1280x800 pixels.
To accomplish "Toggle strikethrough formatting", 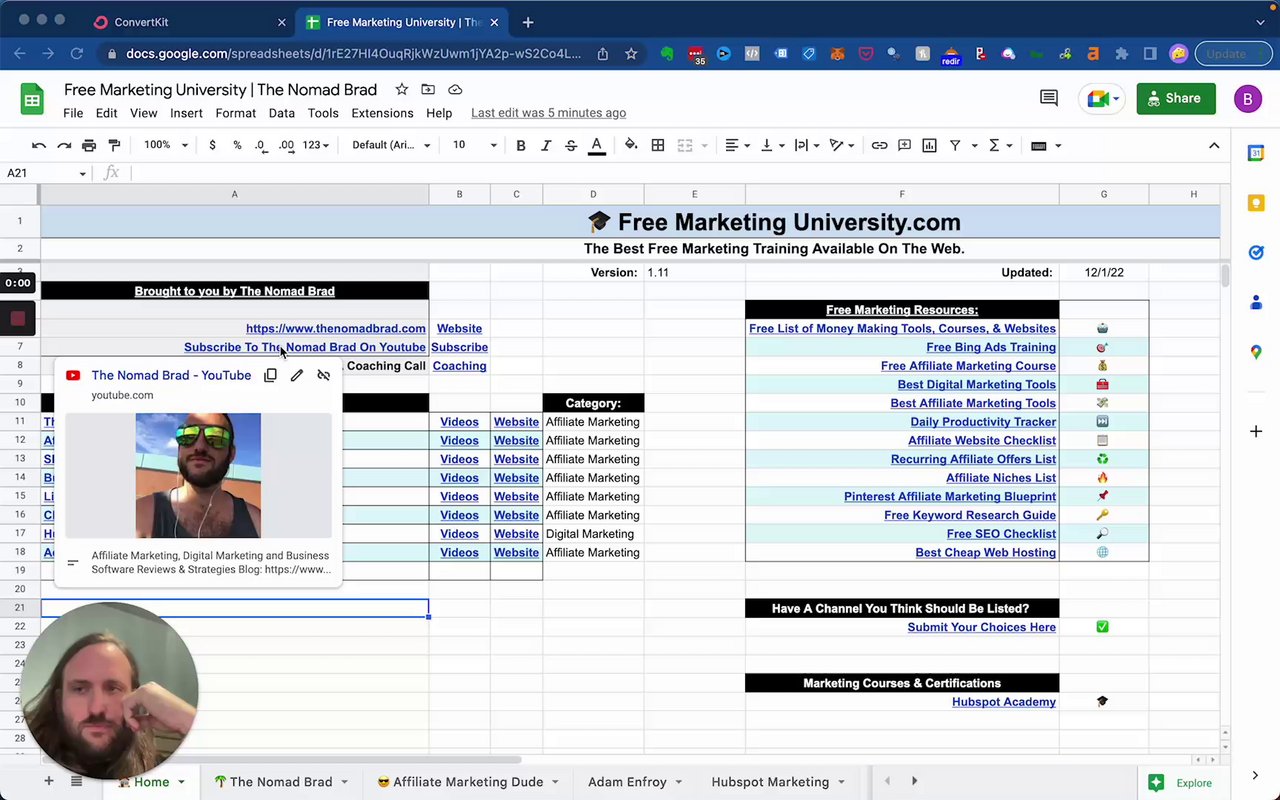I will point(571,145).
